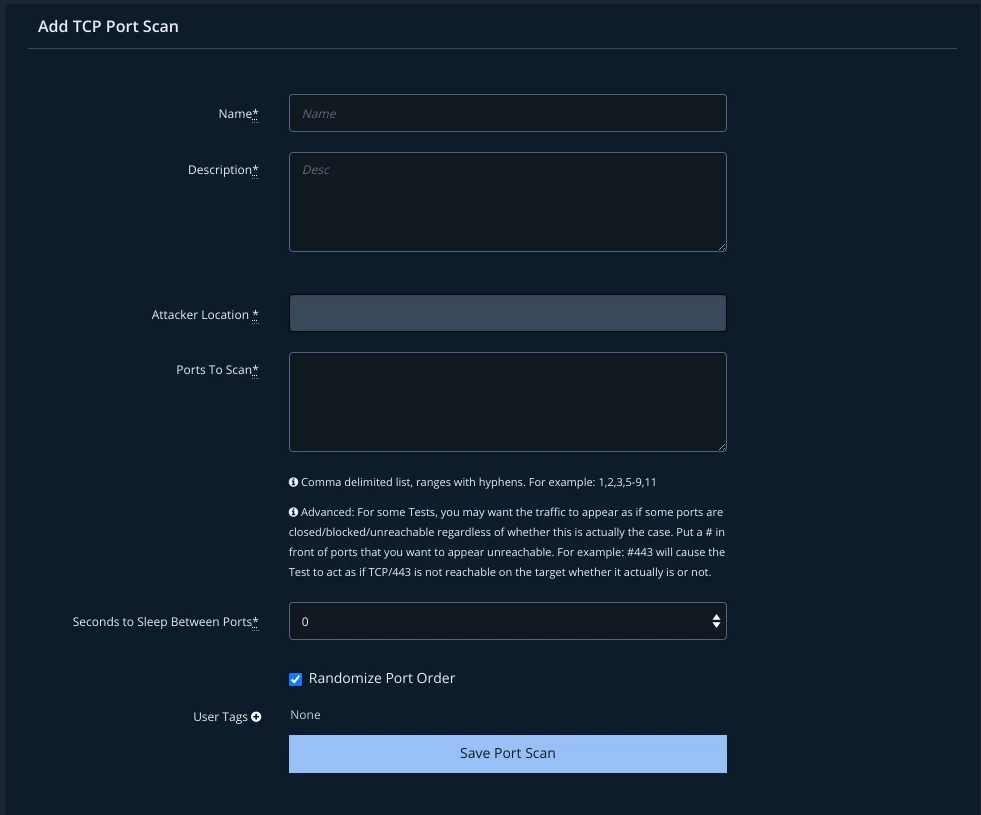The height and width of the screenshot is (815, 981).
Task: Click inside the Ports To Scan box
Action: [x=507, y=402]
